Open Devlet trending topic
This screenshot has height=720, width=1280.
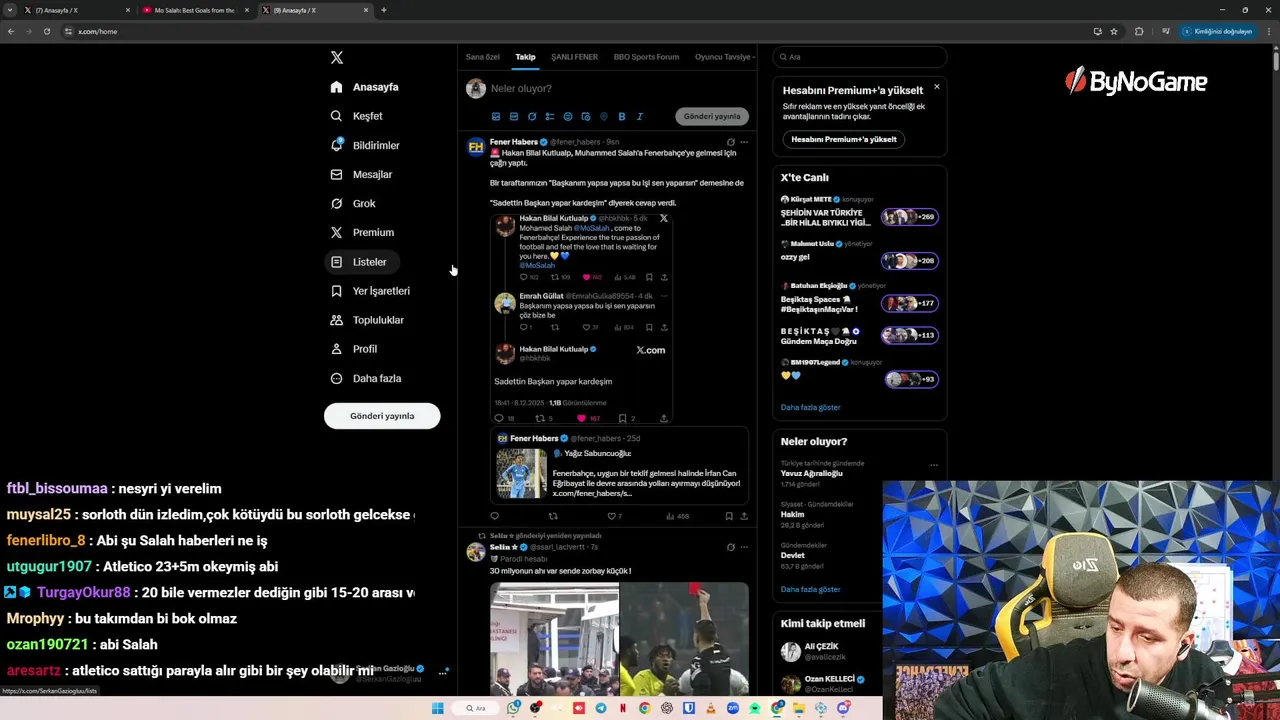[x=792, y=555]
